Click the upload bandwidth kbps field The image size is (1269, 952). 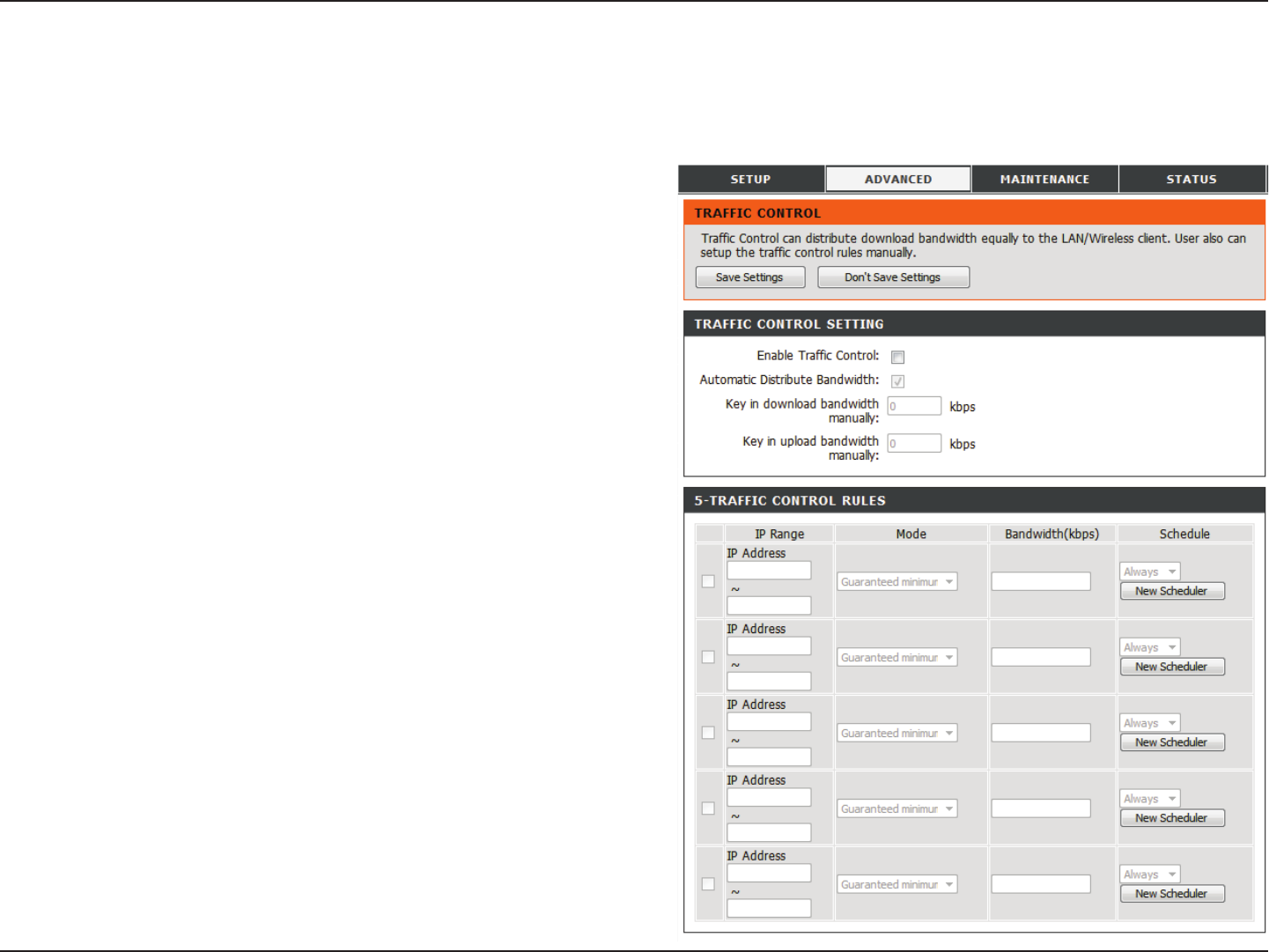pyautogui.click(x=914, y=443)
